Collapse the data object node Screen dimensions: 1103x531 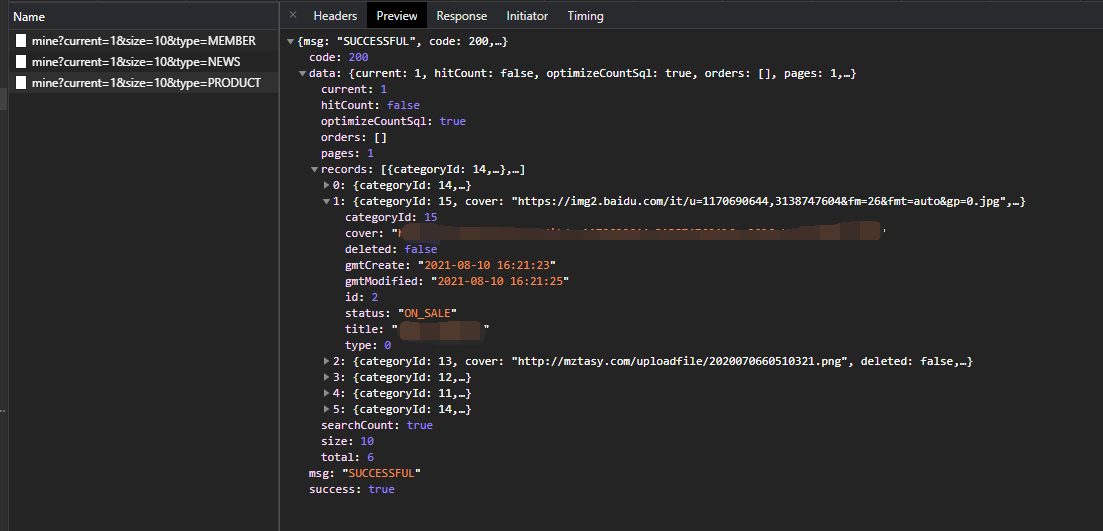[x=303, y=74]
